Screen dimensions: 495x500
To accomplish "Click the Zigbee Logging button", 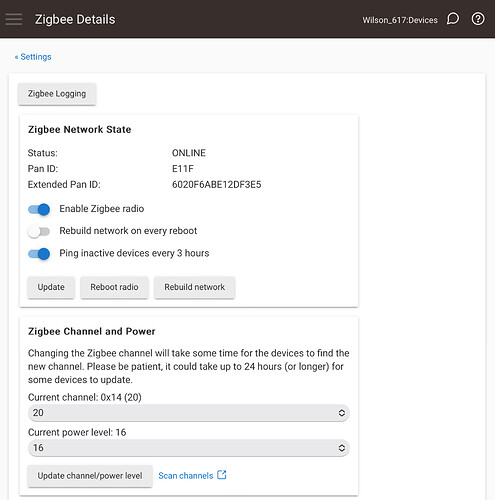I will [57, 94].
